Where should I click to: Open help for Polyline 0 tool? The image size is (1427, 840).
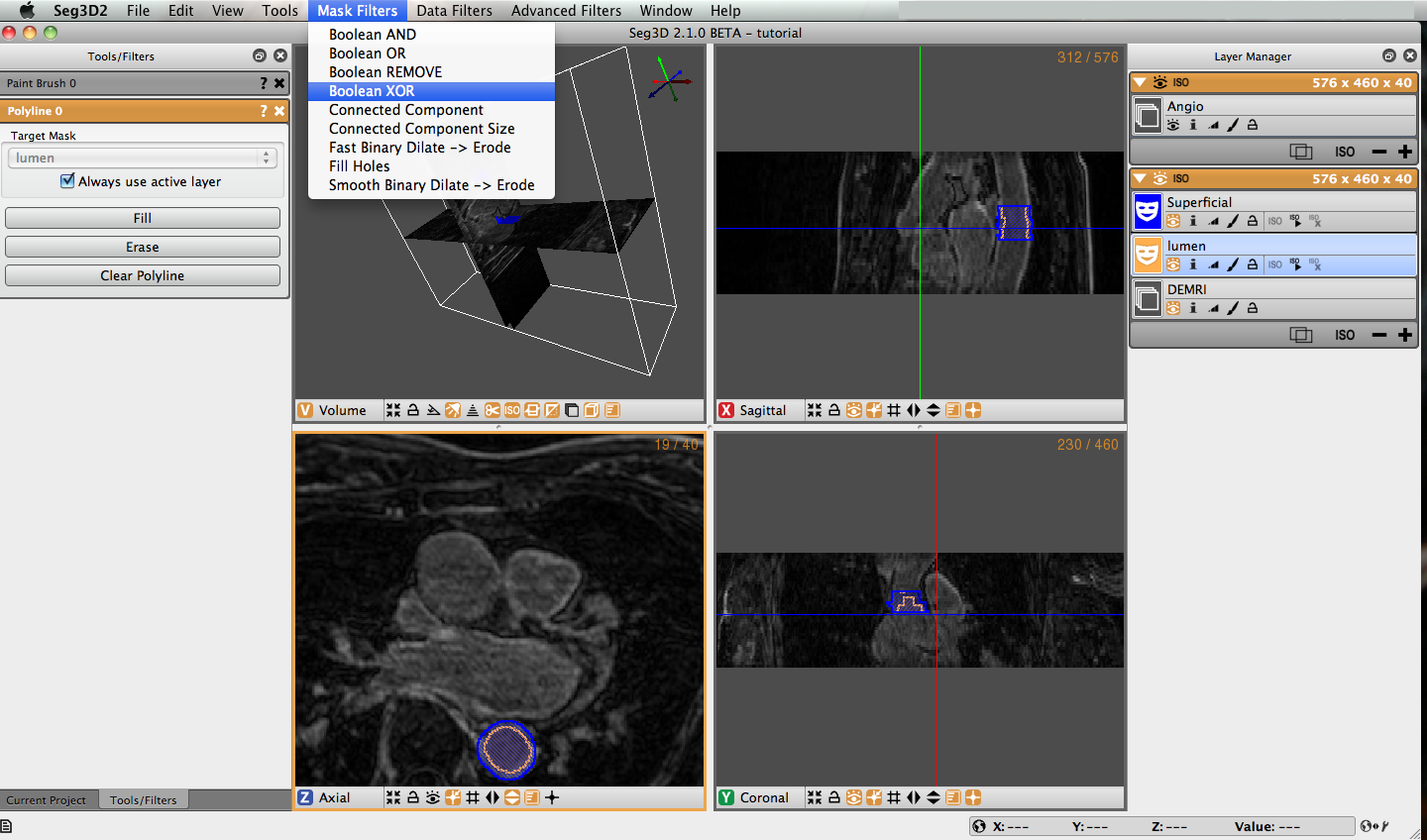point(264,111)
